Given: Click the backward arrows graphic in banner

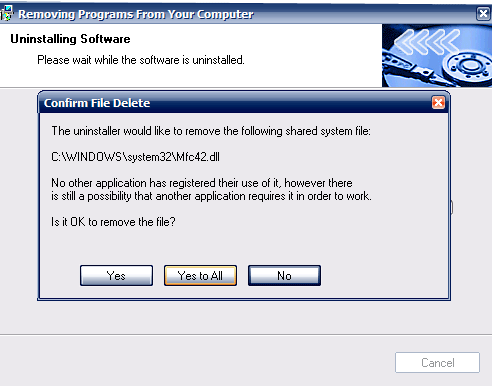Looking at the screenshot, I should tap(427, 42).
